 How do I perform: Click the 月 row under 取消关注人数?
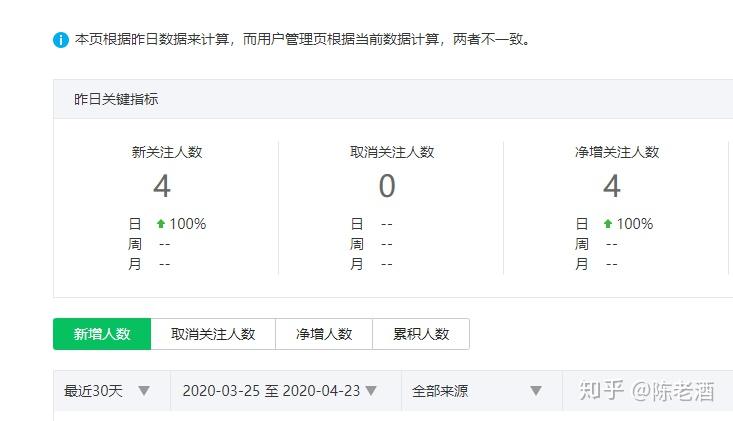[371, 264]
